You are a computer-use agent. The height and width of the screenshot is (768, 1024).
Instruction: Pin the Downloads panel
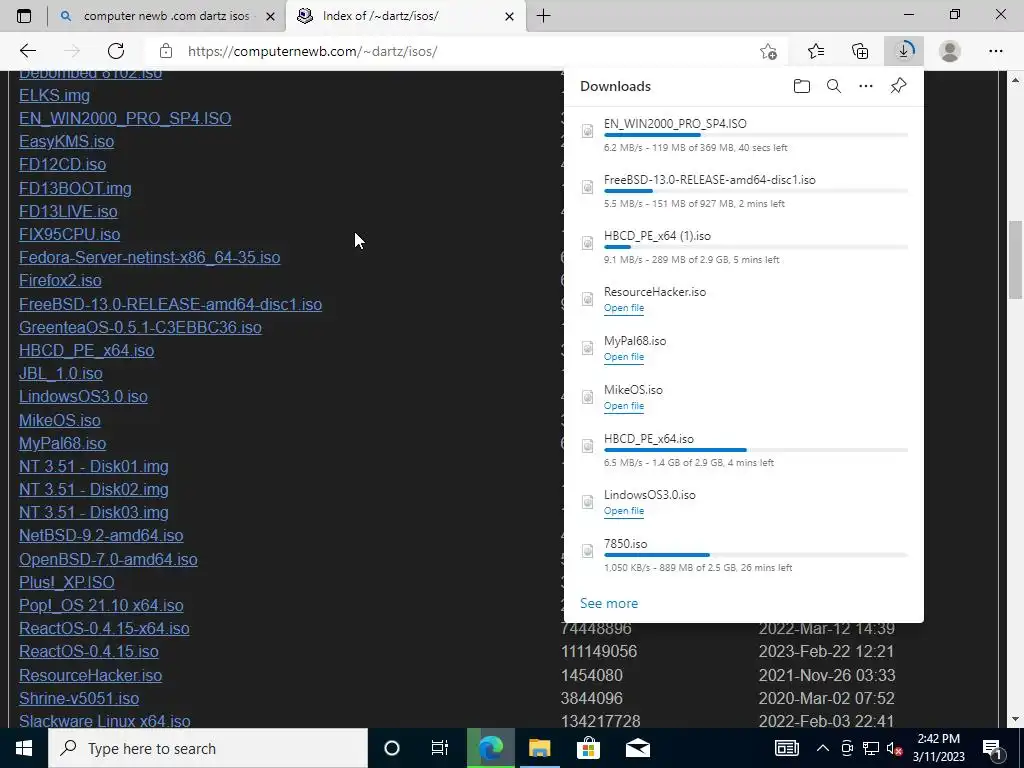coord(898,86)
